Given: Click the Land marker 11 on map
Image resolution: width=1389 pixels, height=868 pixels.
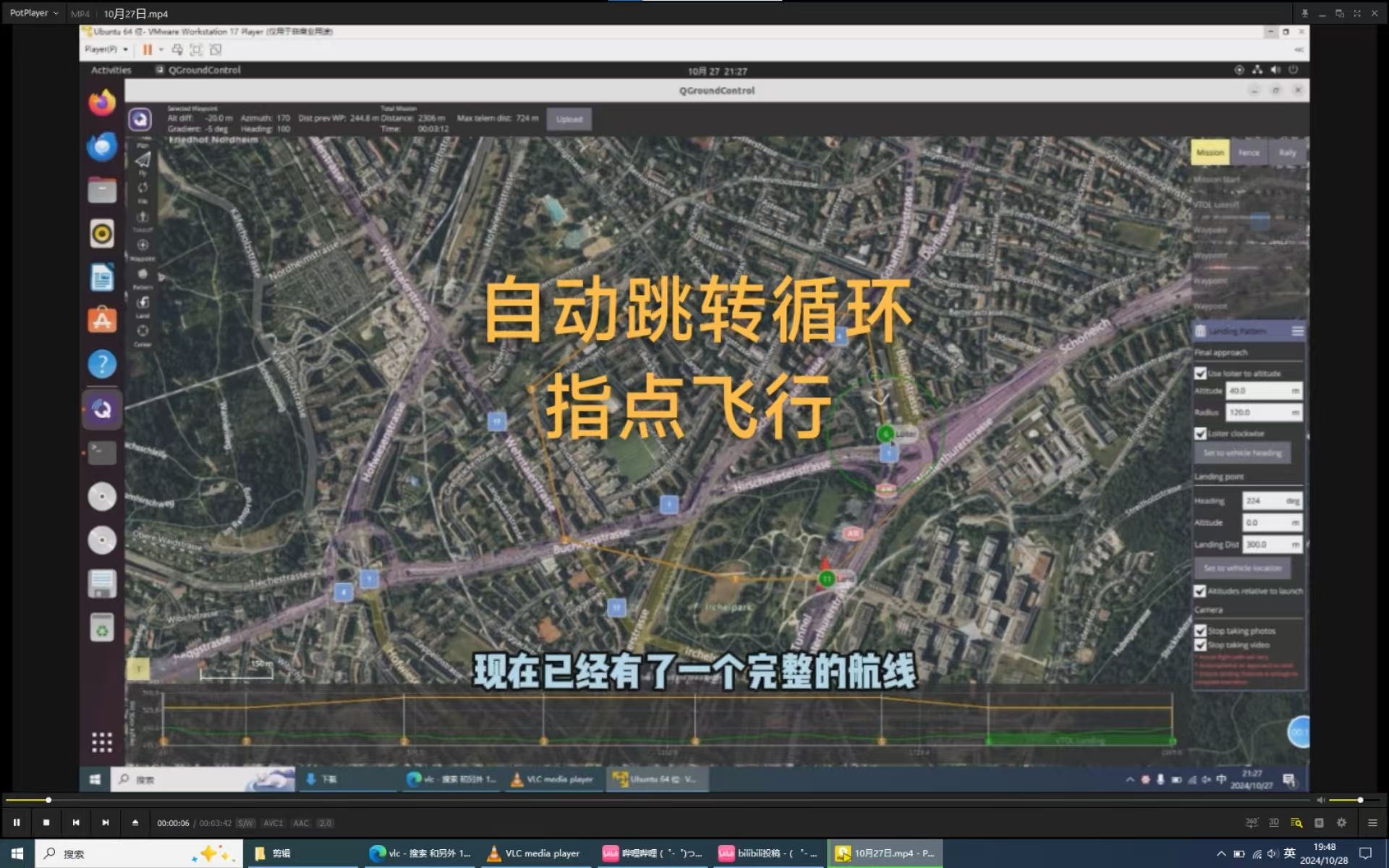Looking at the screenshot, I should coord(826,579).
